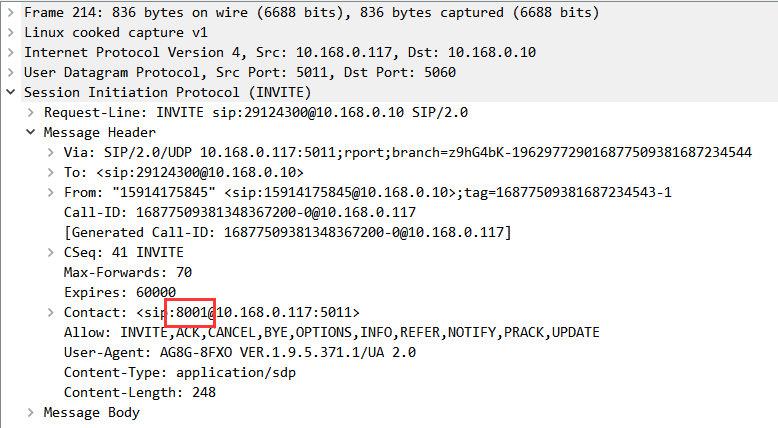Select the Call-ID header line
Image resolution: width=778 pixels, height=428 pixels.
240,212
